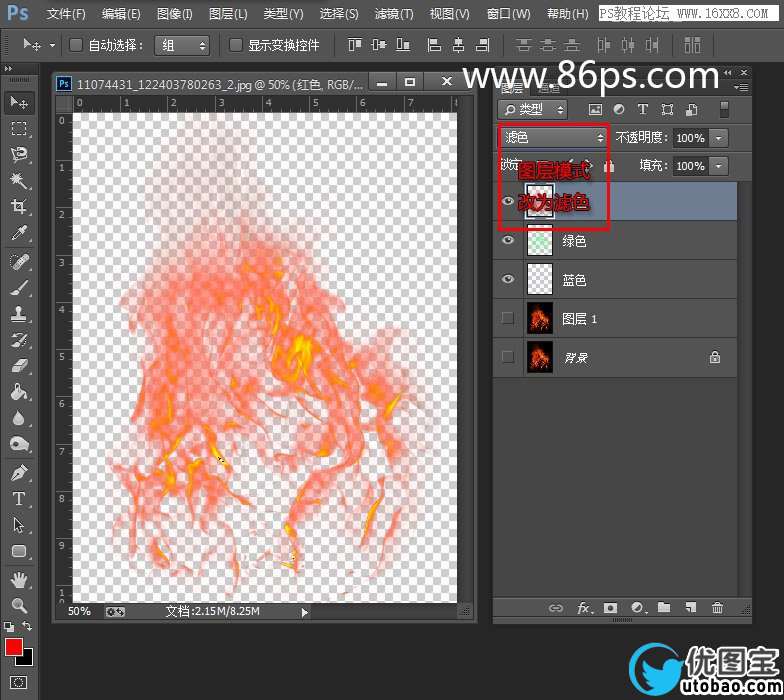
Task: Open the Layers panel flyout menu
Action: pos(742,88)
